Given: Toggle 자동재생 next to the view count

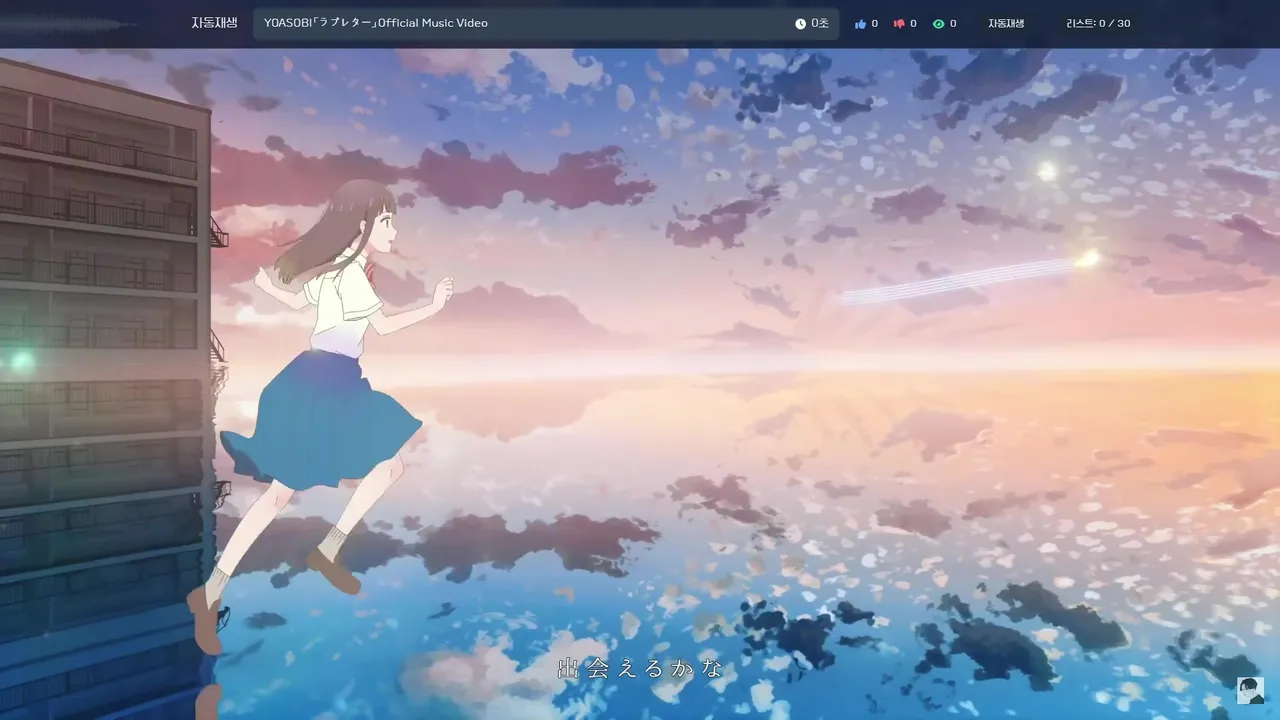Looking at the screenshot, I should point(1006,23).
